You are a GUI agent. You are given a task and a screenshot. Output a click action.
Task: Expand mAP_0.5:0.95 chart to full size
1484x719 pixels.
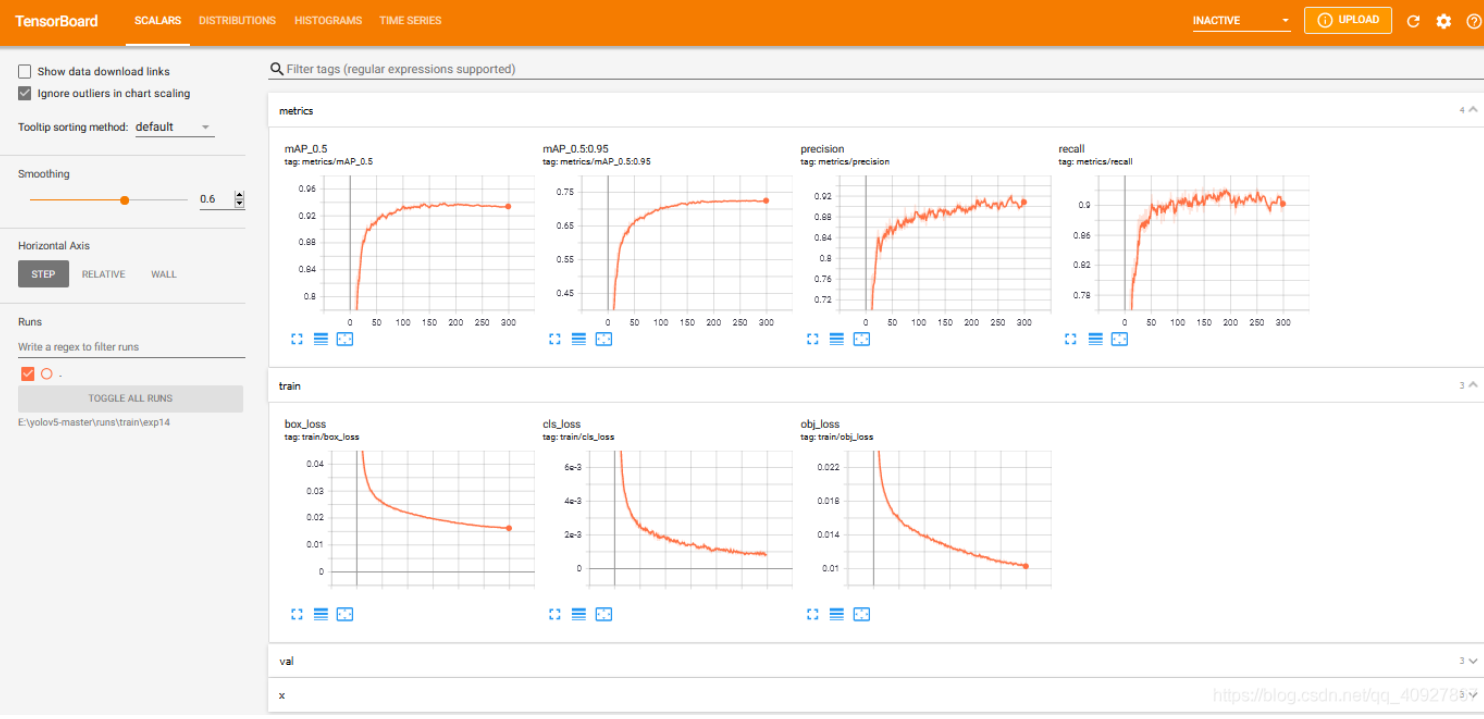point(555,339)
